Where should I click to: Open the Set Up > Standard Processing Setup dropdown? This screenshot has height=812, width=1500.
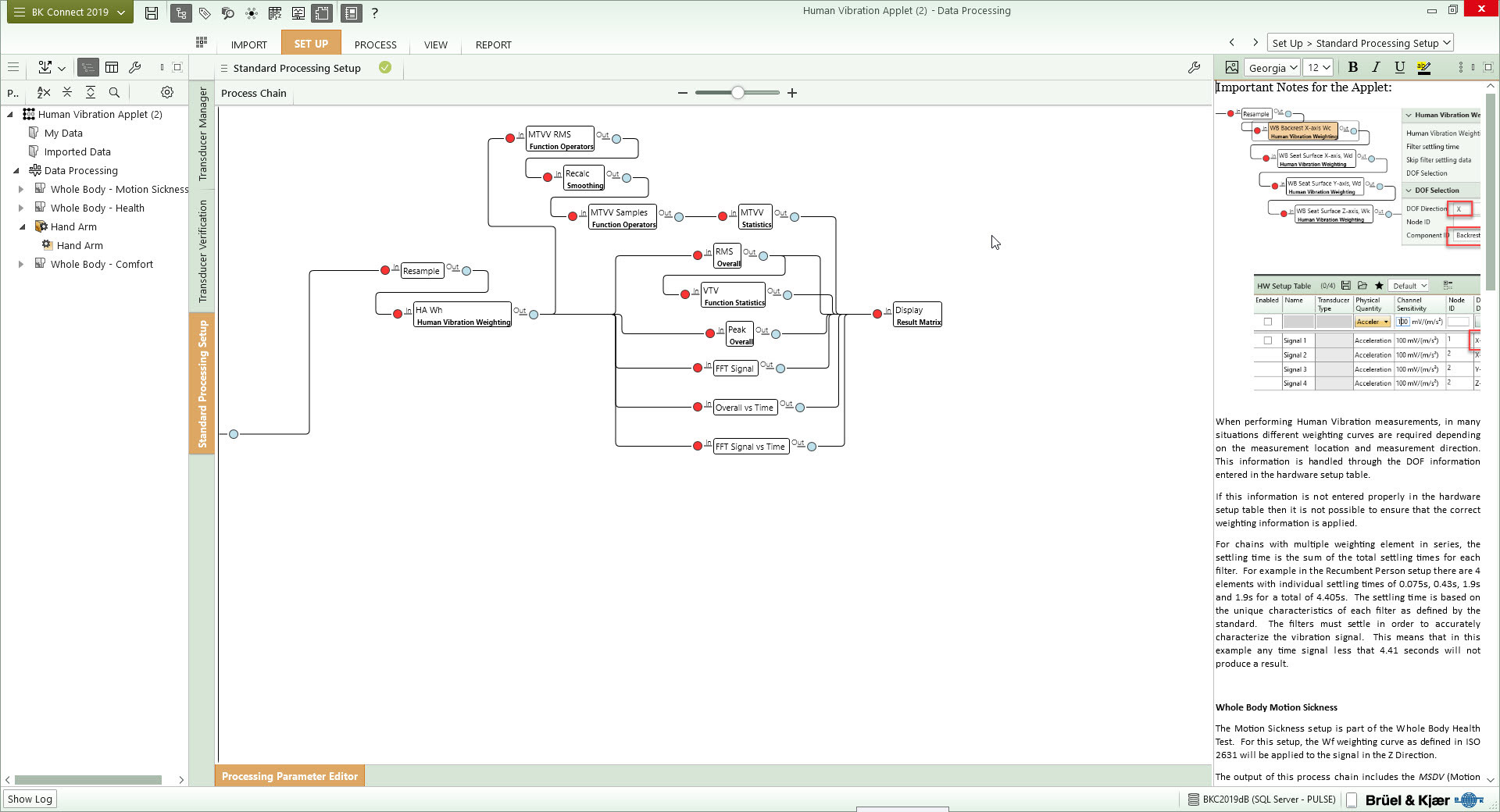point(1361,44)
